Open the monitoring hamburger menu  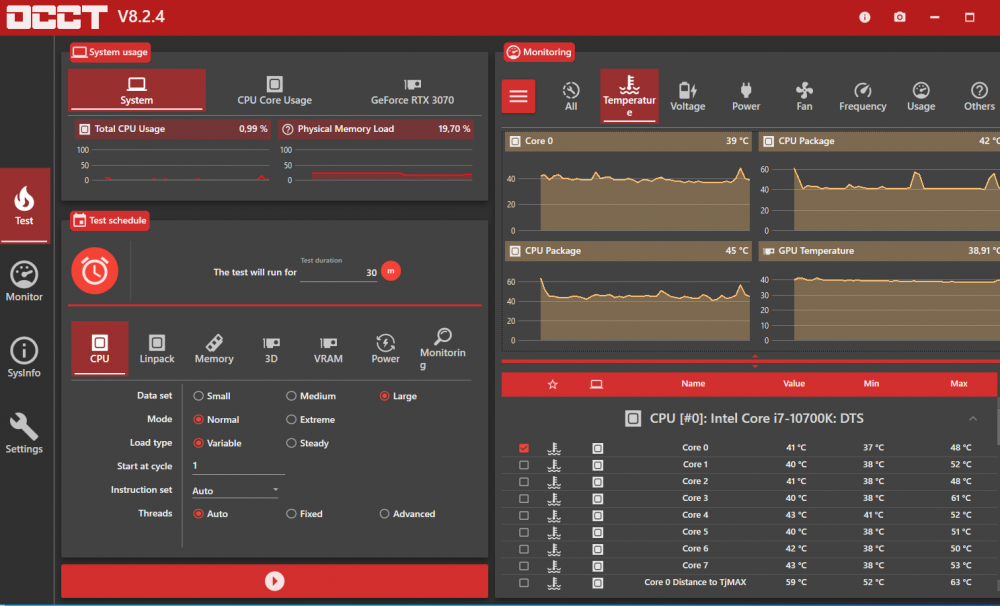518,96
